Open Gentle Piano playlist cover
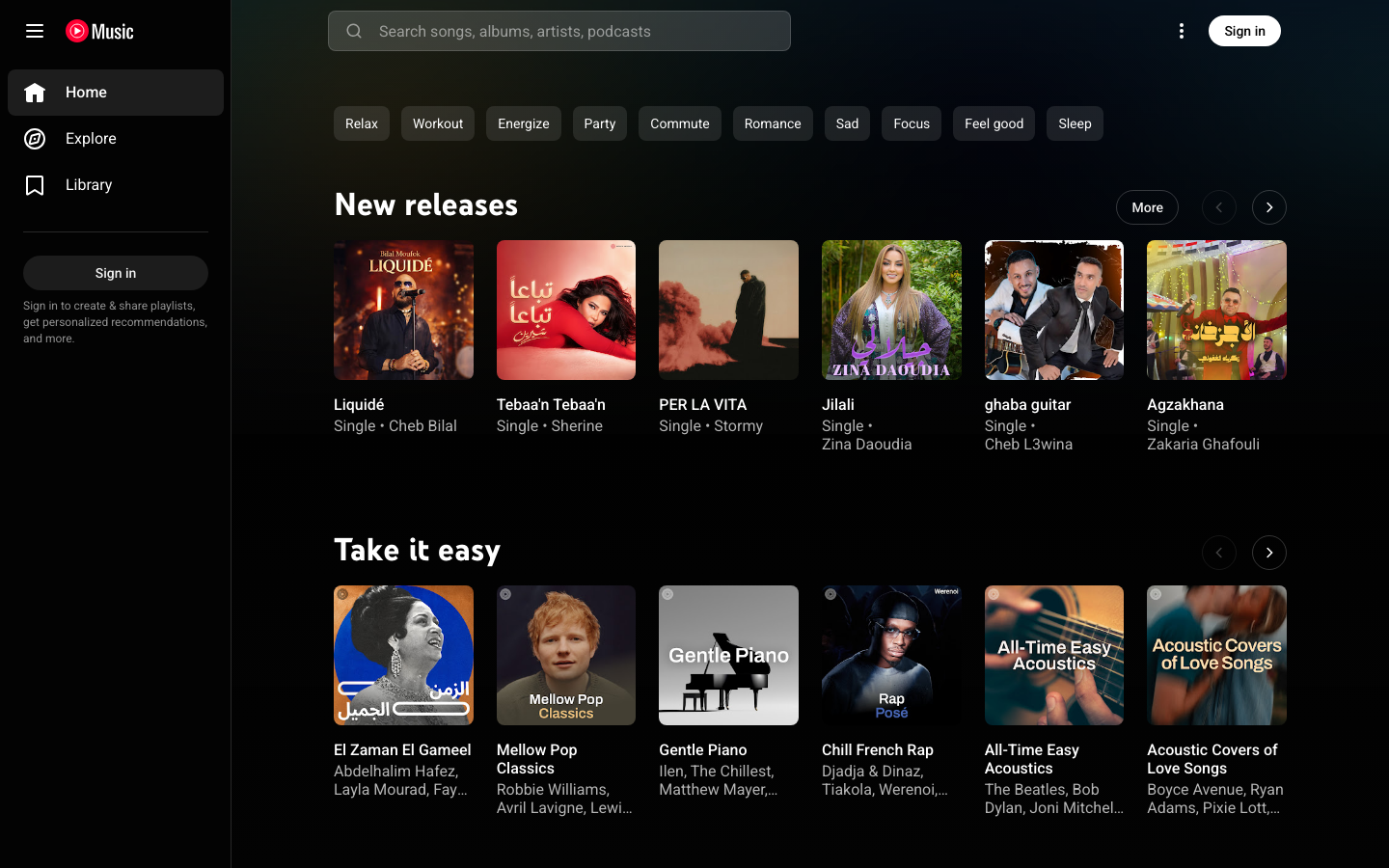The height and width of the screenshot is (868, 1389). click(x=728, y=655)
